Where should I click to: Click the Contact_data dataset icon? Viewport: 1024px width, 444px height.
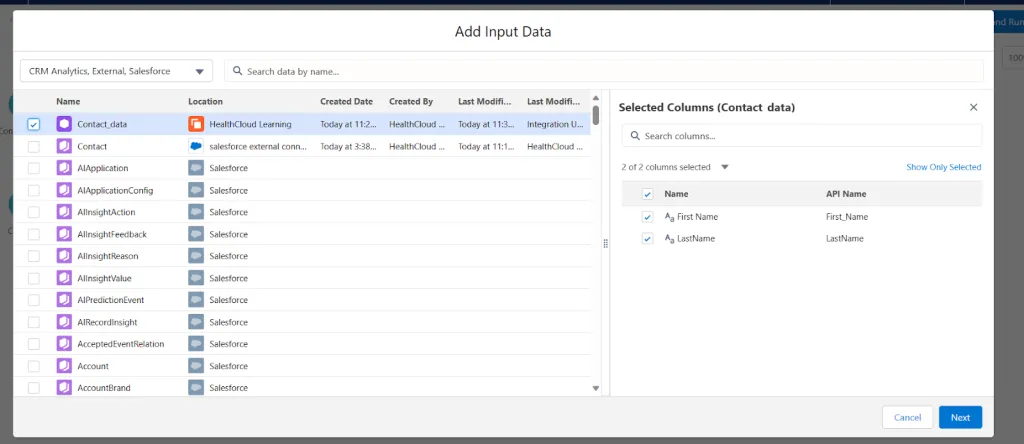click(64, 124)
